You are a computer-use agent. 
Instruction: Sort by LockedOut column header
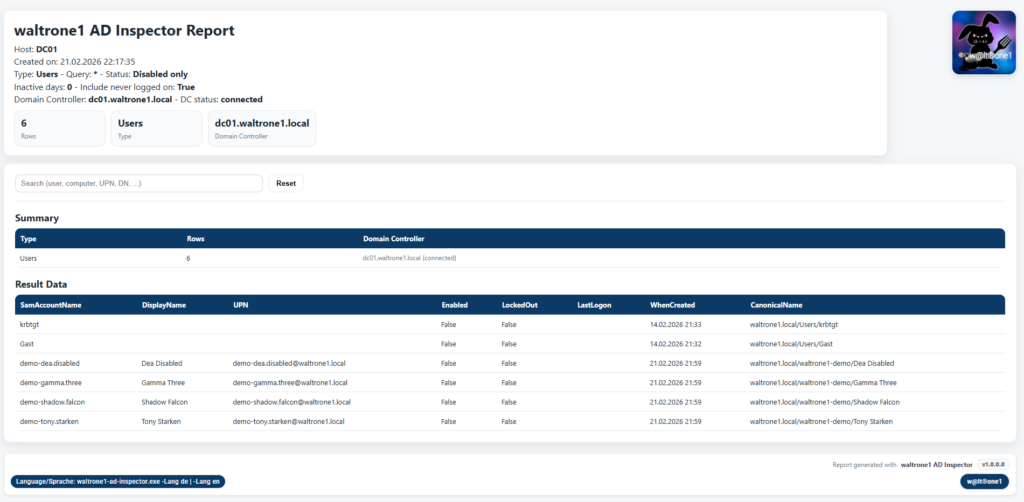pos(519,305)
